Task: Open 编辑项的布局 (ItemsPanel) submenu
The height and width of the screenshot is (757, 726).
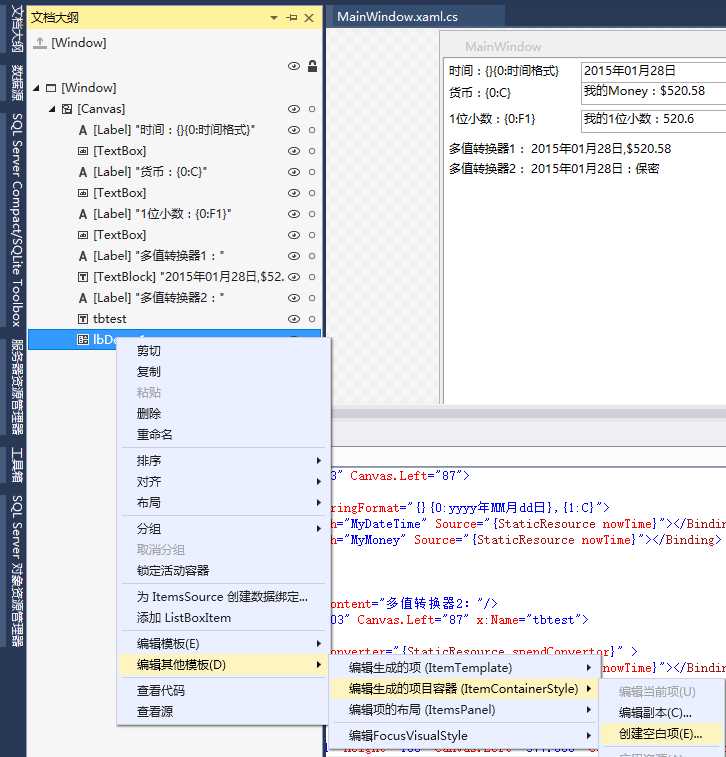Action: 464,710
